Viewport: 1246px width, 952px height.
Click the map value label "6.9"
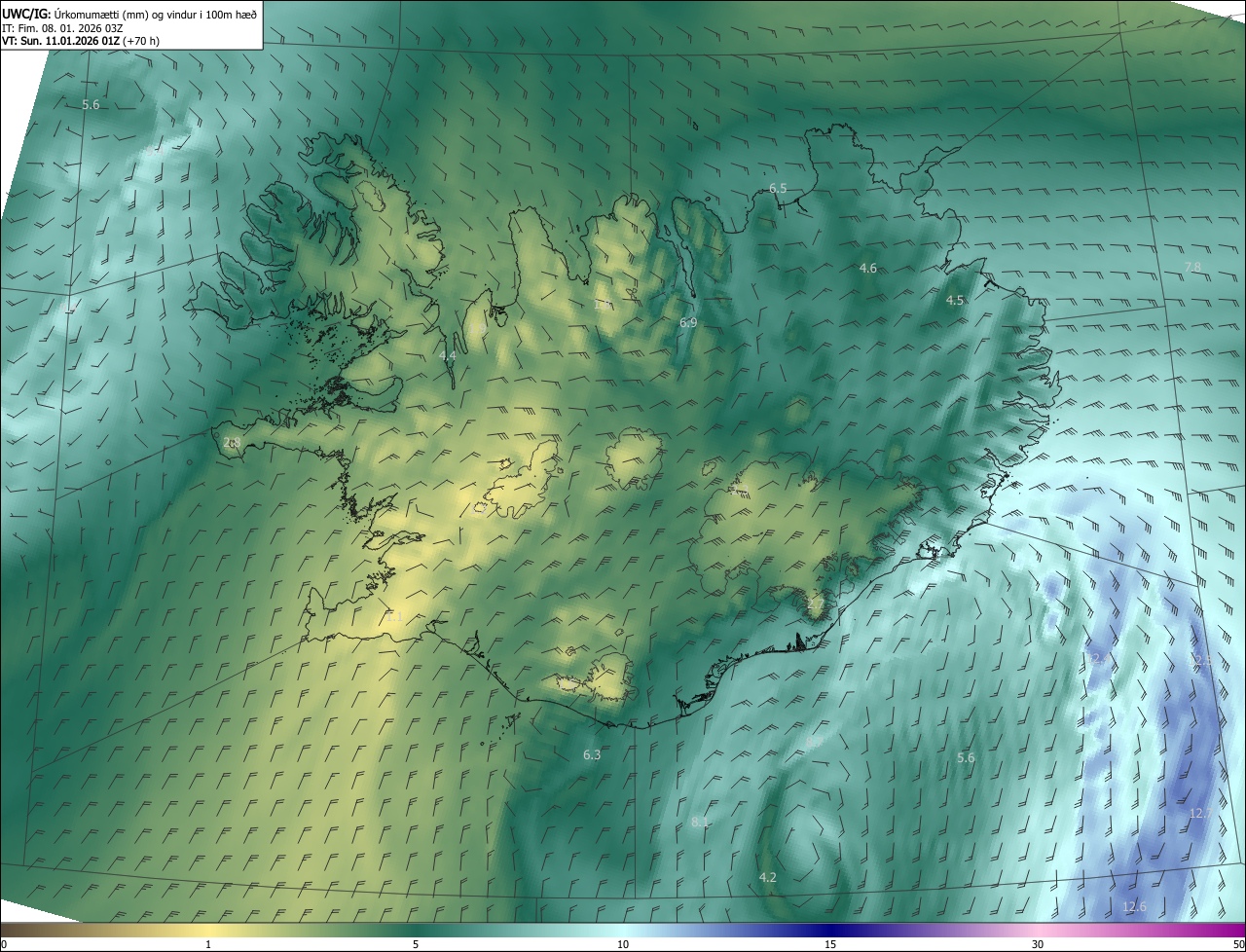point(688,322)
